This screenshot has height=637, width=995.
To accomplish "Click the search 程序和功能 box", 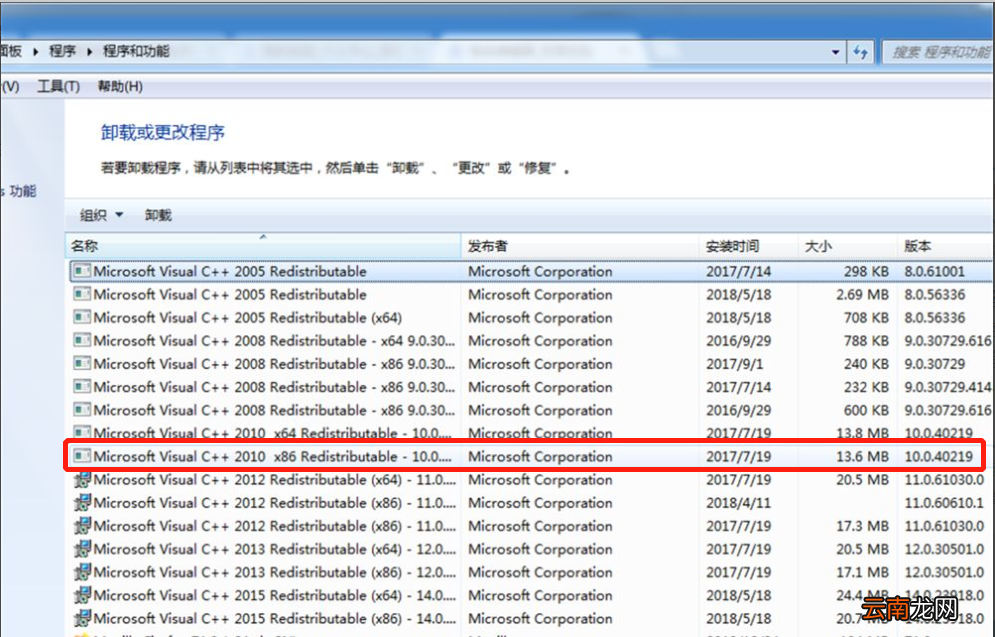I will coord(938,52).
